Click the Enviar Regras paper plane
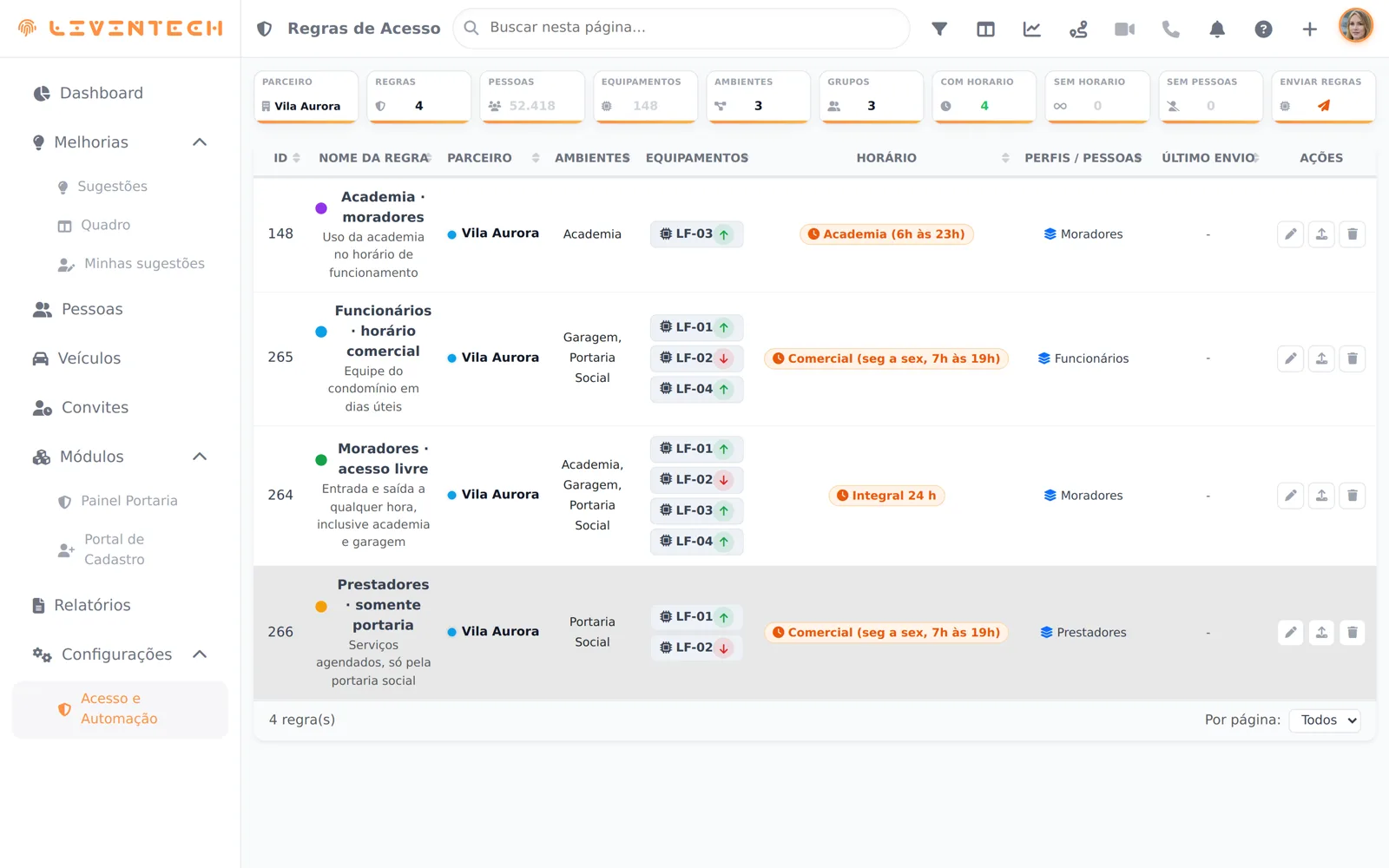Image resolution: width=1389 pixels, height=868 pixels. pos(1324,106)
